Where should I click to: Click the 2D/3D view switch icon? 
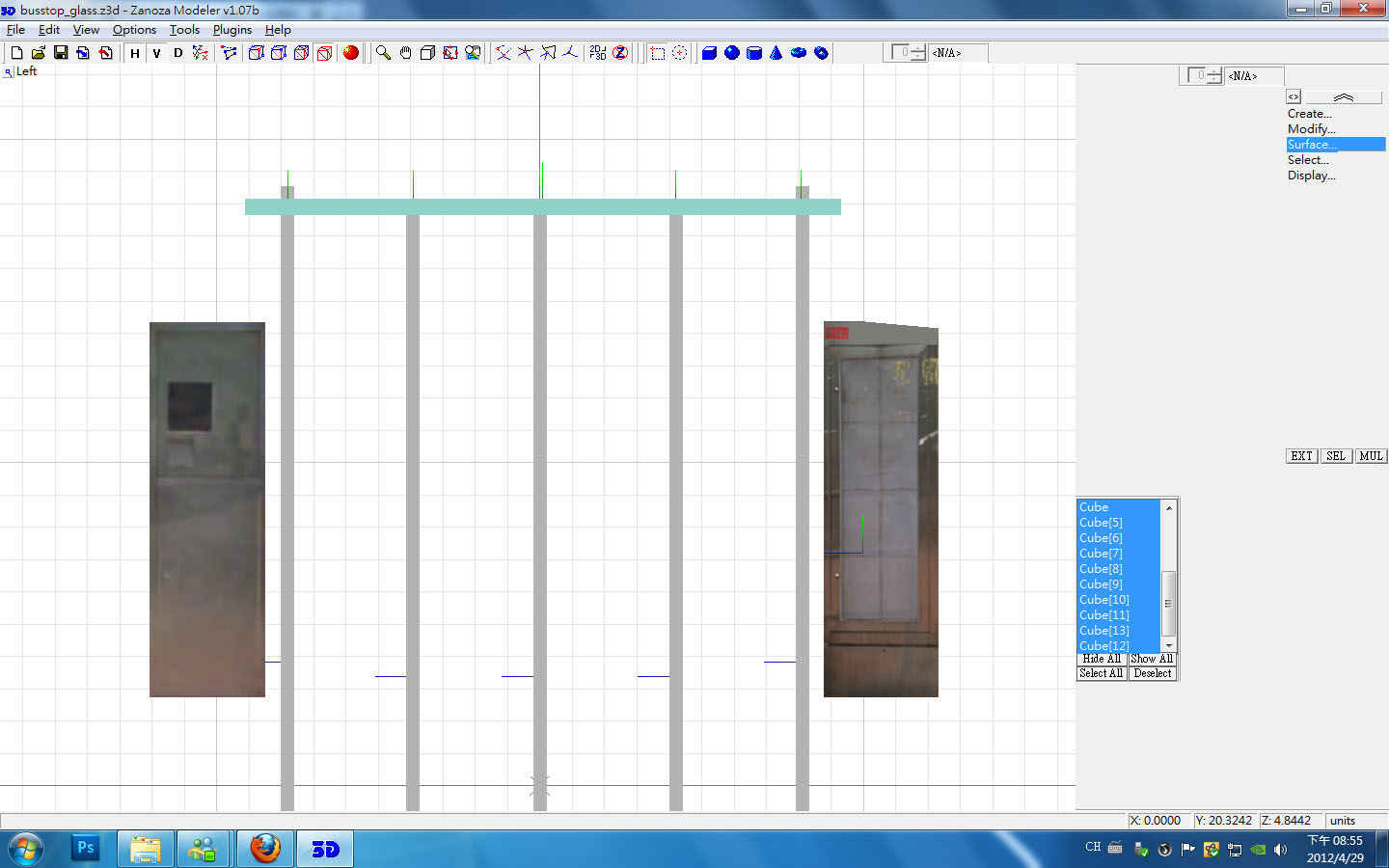point(598,53)
